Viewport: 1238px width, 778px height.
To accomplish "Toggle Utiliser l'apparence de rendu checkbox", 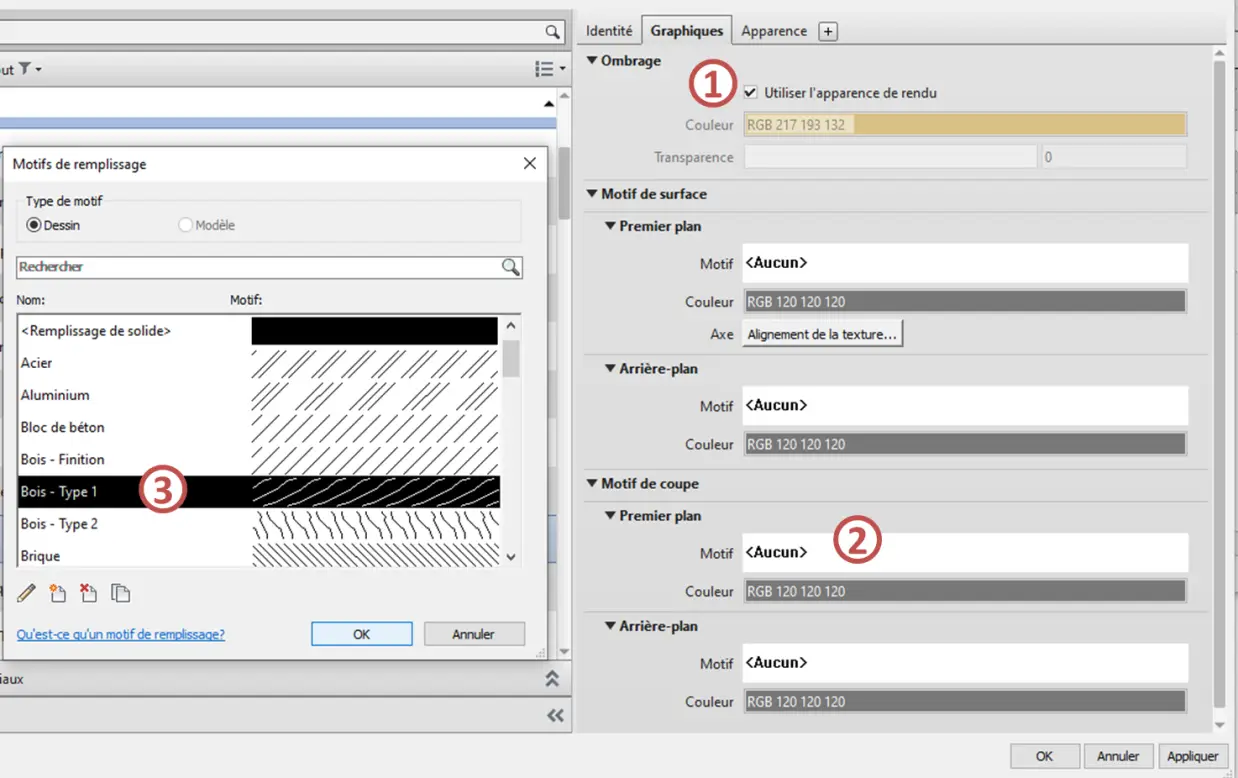I will coord(750,93).
